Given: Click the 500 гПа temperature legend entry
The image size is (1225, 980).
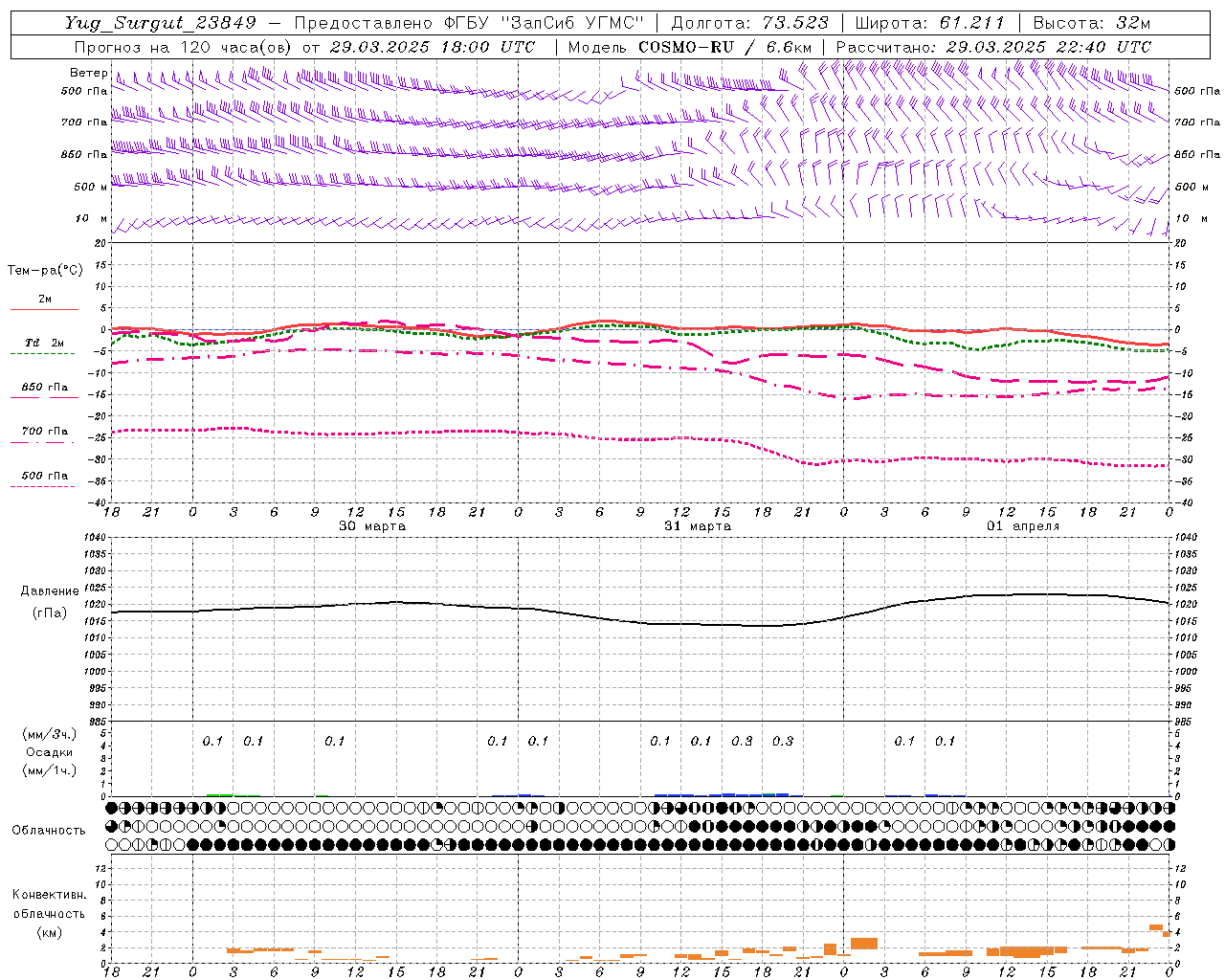Looking at the screenshot, I should [x=45, y=476].
